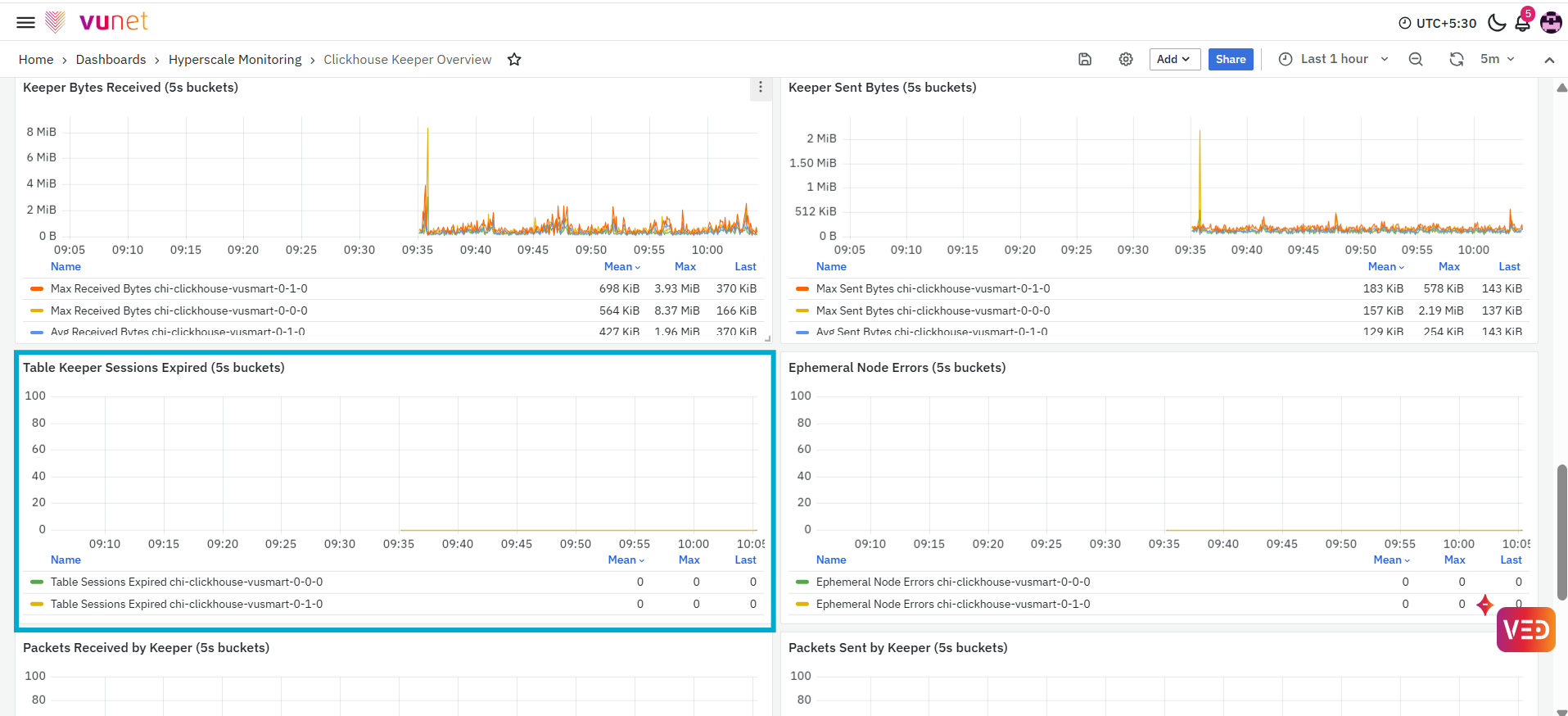The height and width of the screenshot is (716, 1568).
Task: Zoom out the time range
Action: 1416,59
